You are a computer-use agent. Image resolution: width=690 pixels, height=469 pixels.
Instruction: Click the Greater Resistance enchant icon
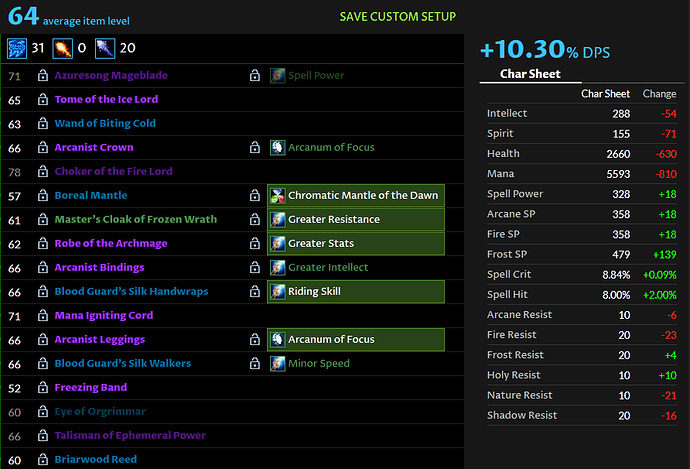(x=277, y=220)
